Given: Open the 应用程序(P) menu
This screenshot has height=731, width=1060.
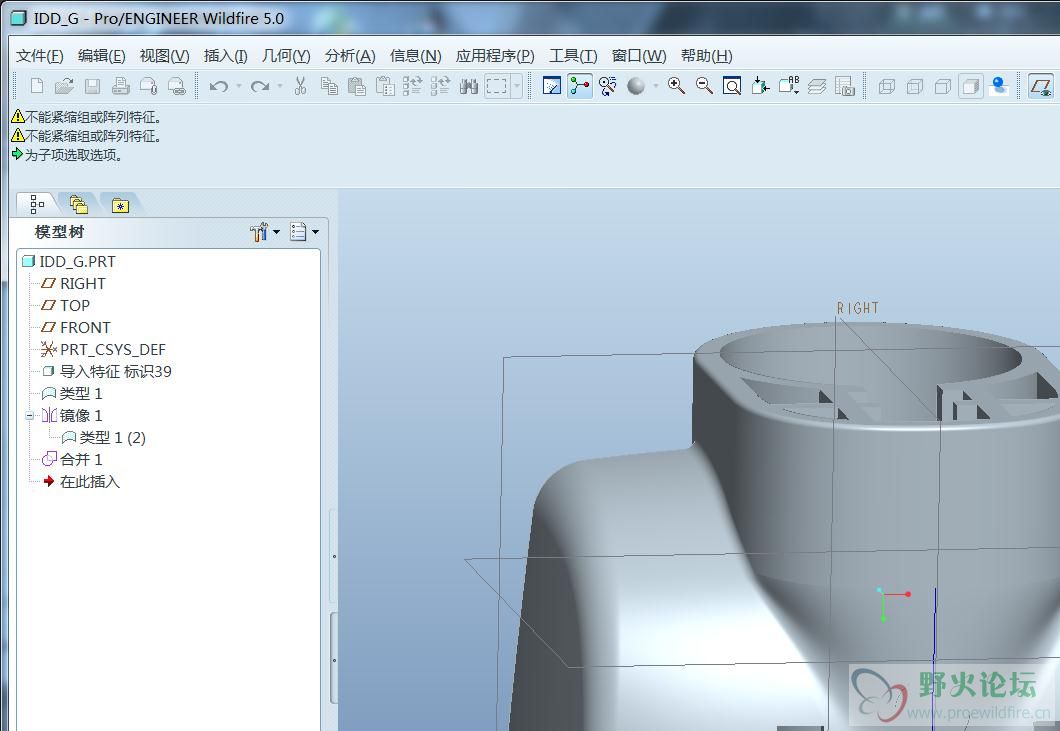Looking at the screenshot, I should tap(495, 55).
